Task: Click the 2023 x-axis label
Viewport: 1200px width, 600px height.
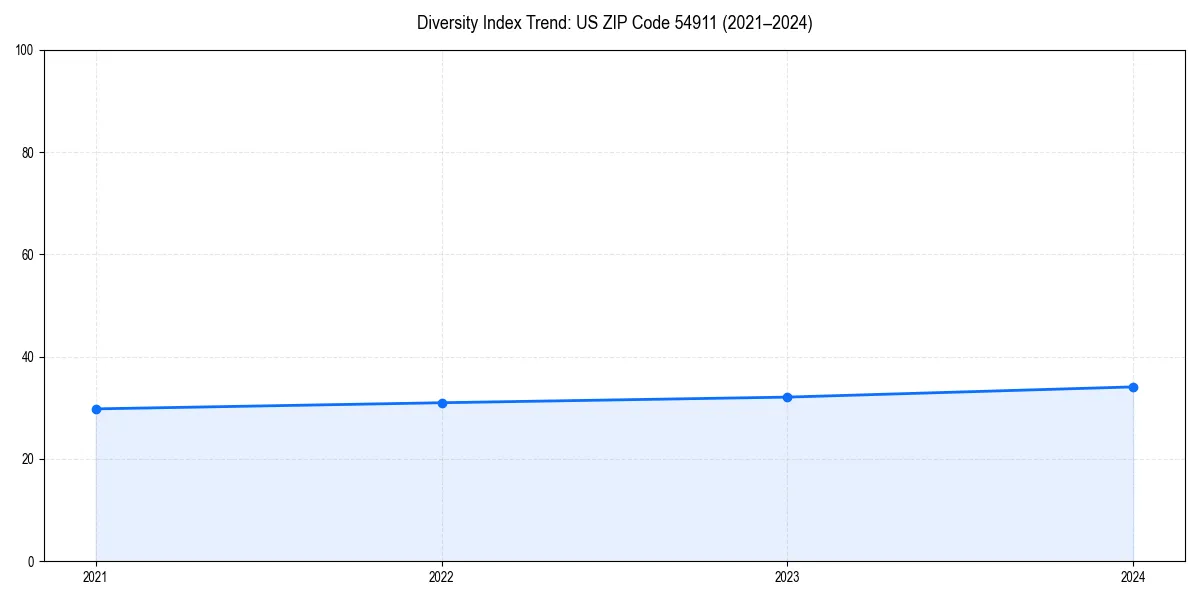Action: click(787, 577)
